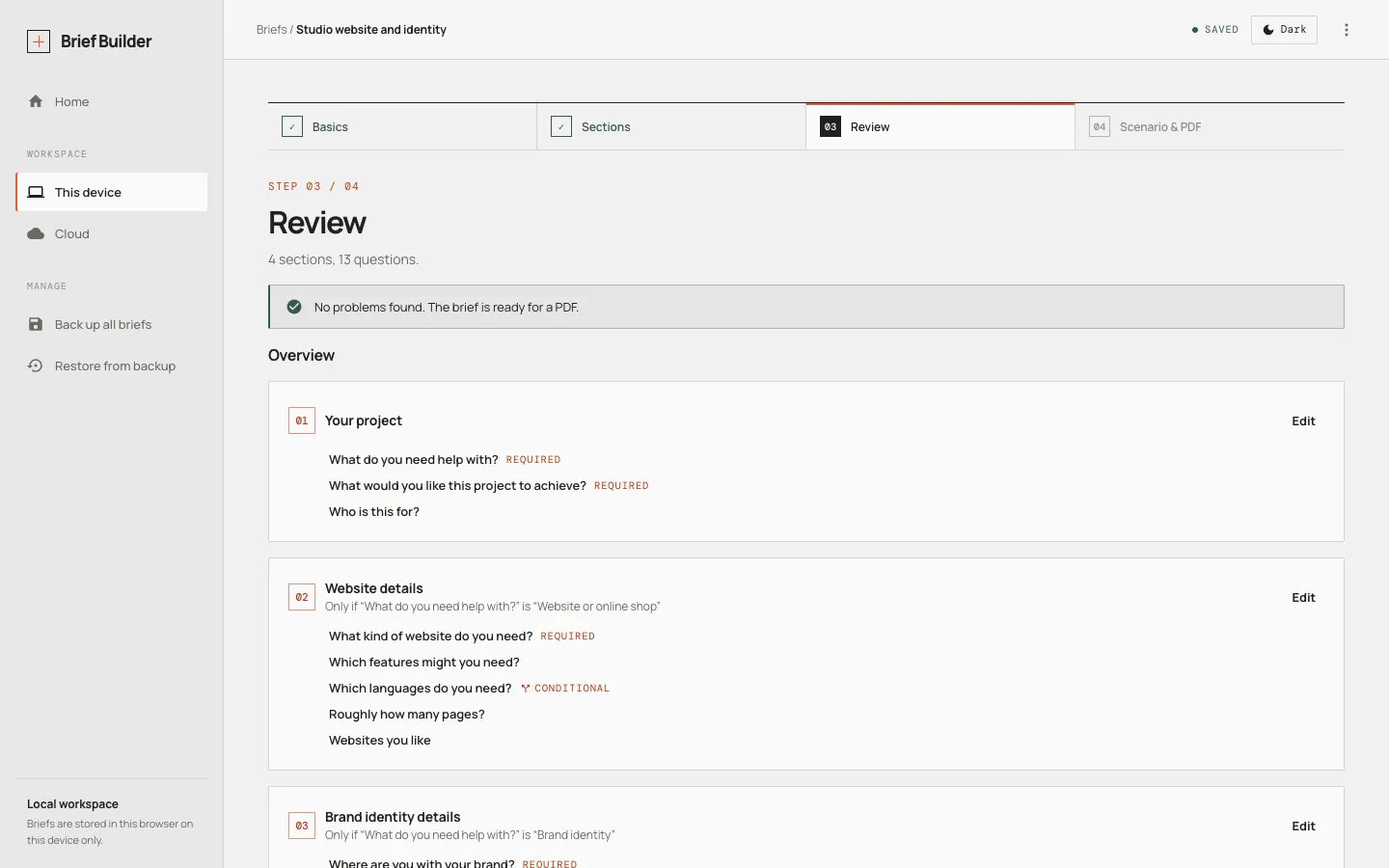Click the green success check icon
Viewport: 1389px width, 868px height.
coord(294,307)
